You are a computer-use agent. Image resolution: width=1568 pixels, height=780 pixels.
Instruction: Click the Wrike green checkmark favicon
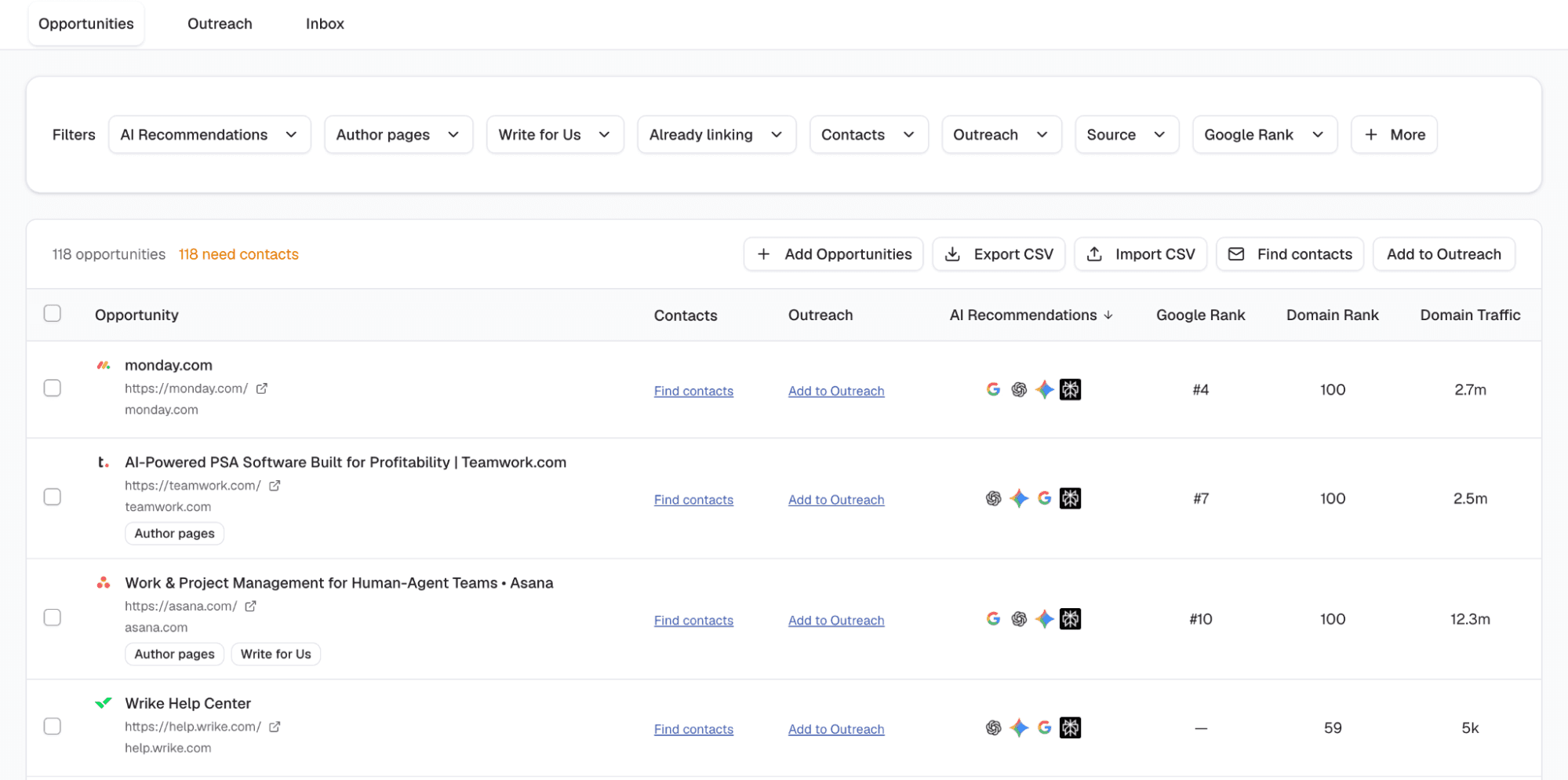(104, 703)
